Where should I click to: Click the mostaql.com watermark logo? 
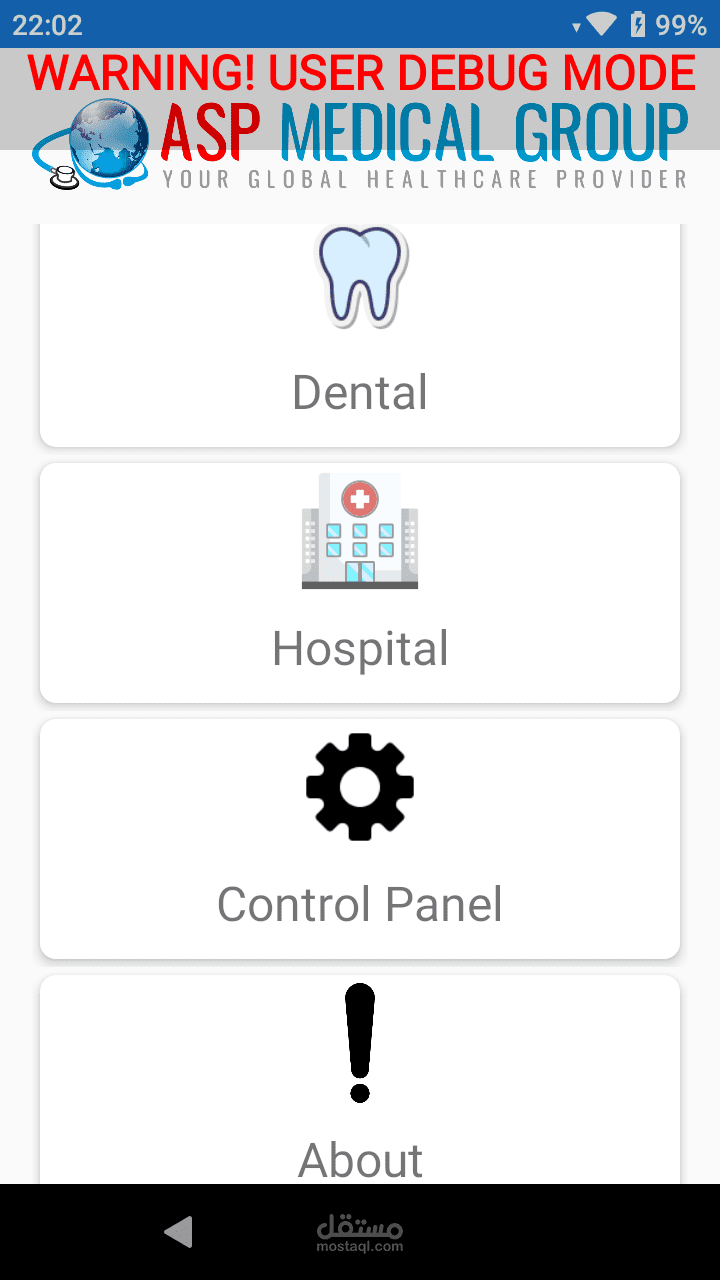[x=360, y=1232]
